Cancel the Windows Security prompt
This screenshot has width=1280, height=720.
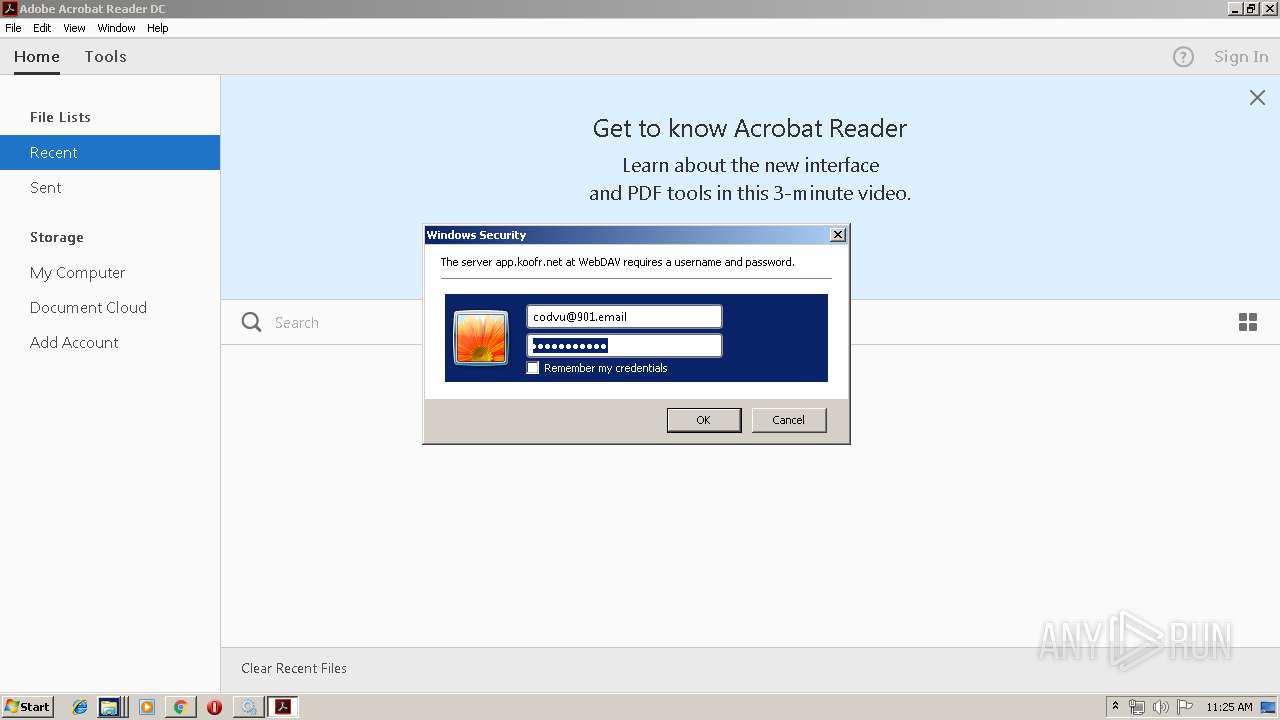click(789, 420)
